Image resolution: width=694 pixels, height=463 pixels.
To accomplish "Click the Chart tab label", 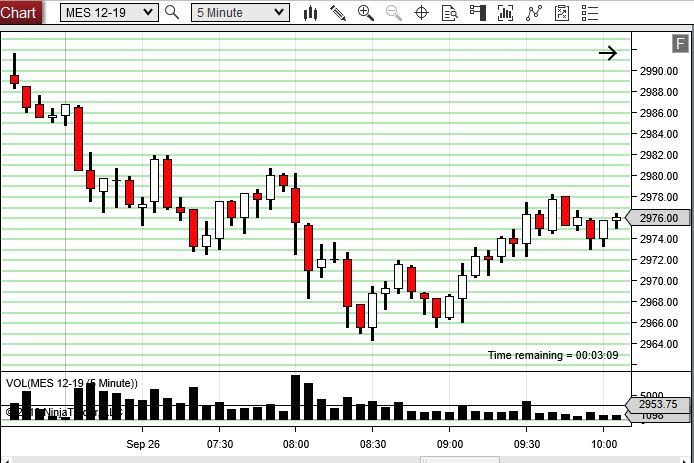I will click(x=19, y=12).
